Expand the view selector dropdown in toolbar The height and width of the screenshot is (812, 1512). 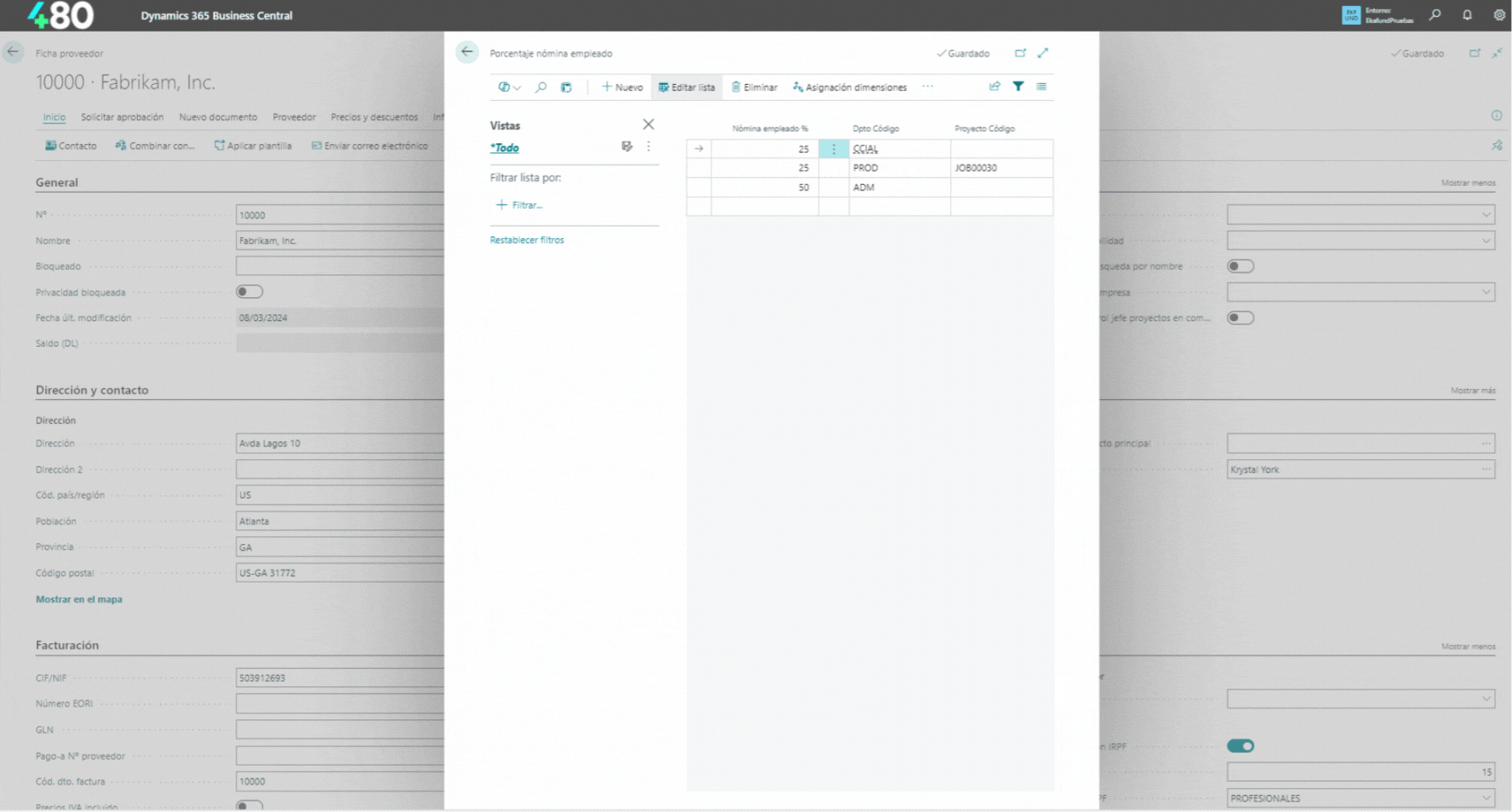click(509, 87)
